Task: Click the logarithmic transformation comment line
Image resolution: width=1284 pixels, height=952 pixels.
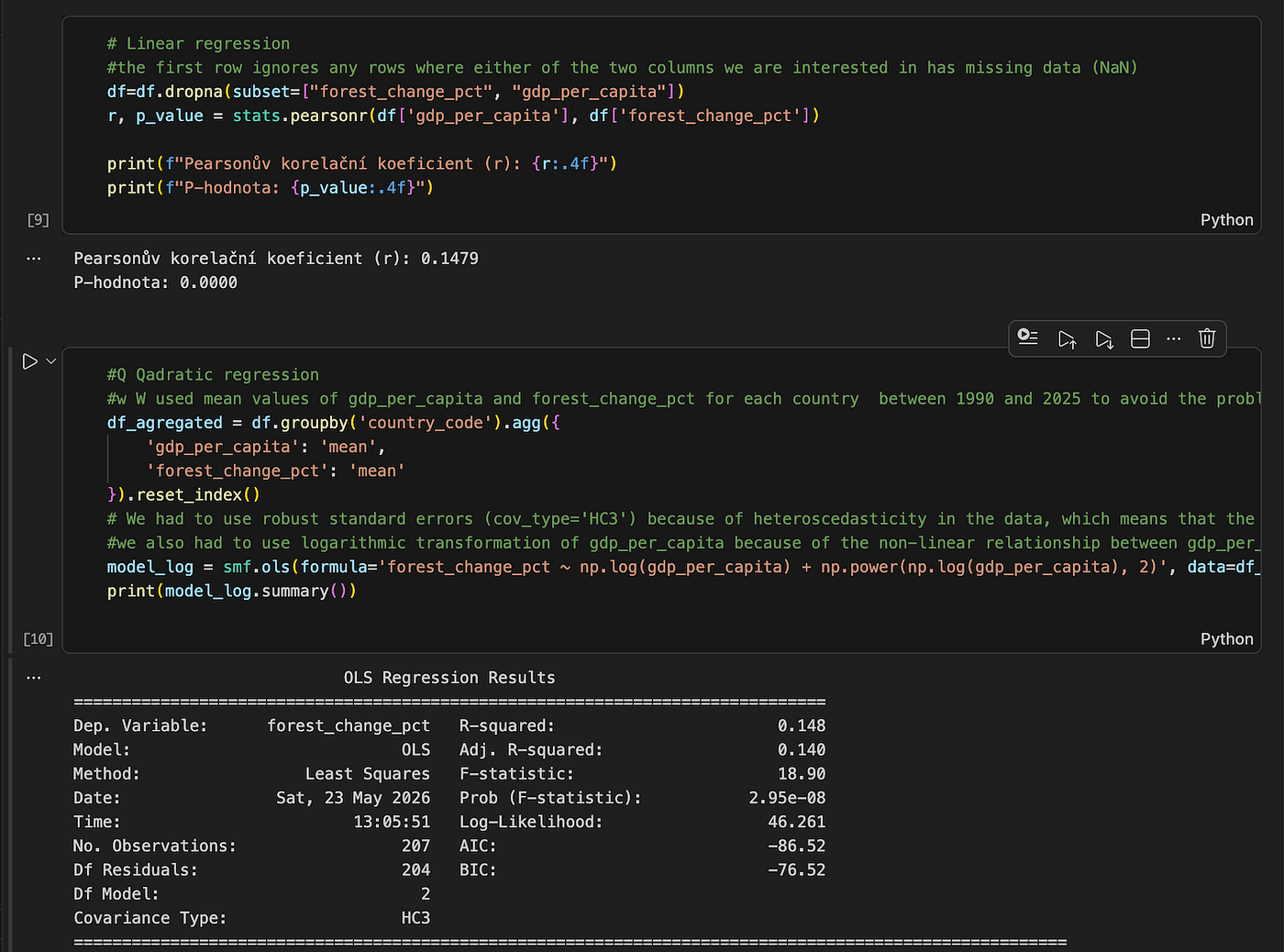Action: pos(683,543)
